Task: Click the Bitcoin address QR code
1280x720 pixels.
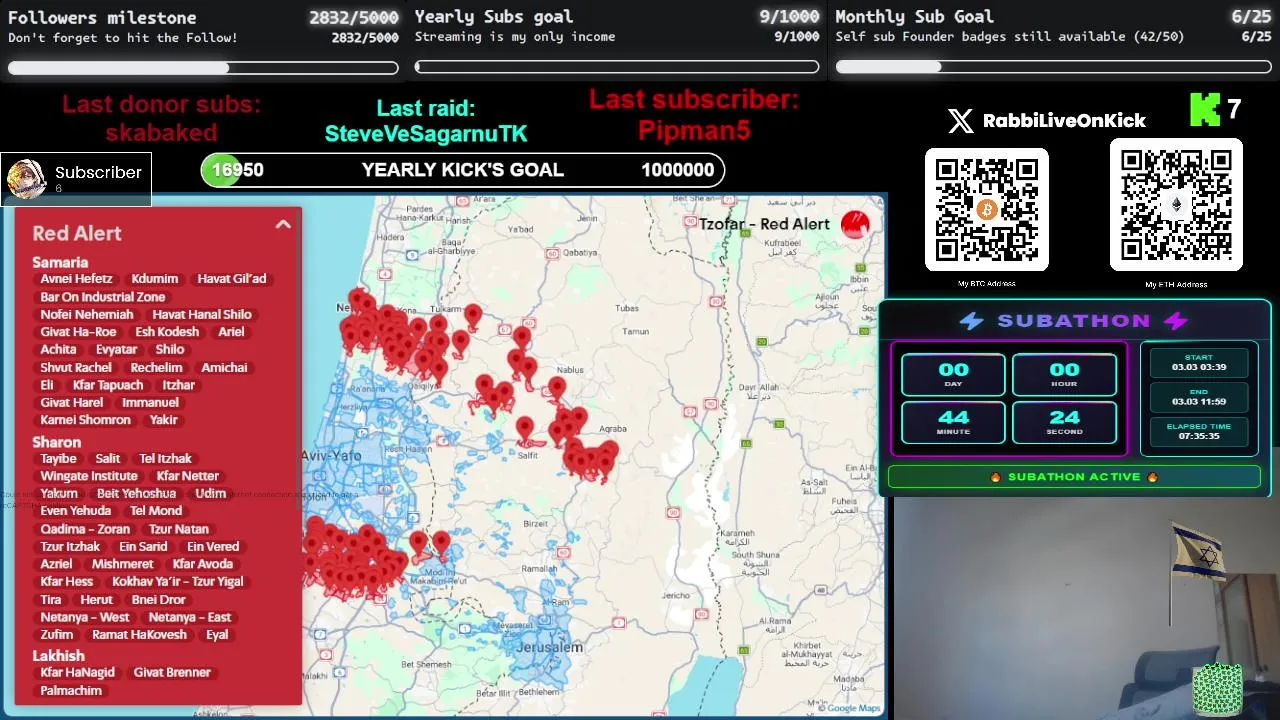Action: pos(987,210)
